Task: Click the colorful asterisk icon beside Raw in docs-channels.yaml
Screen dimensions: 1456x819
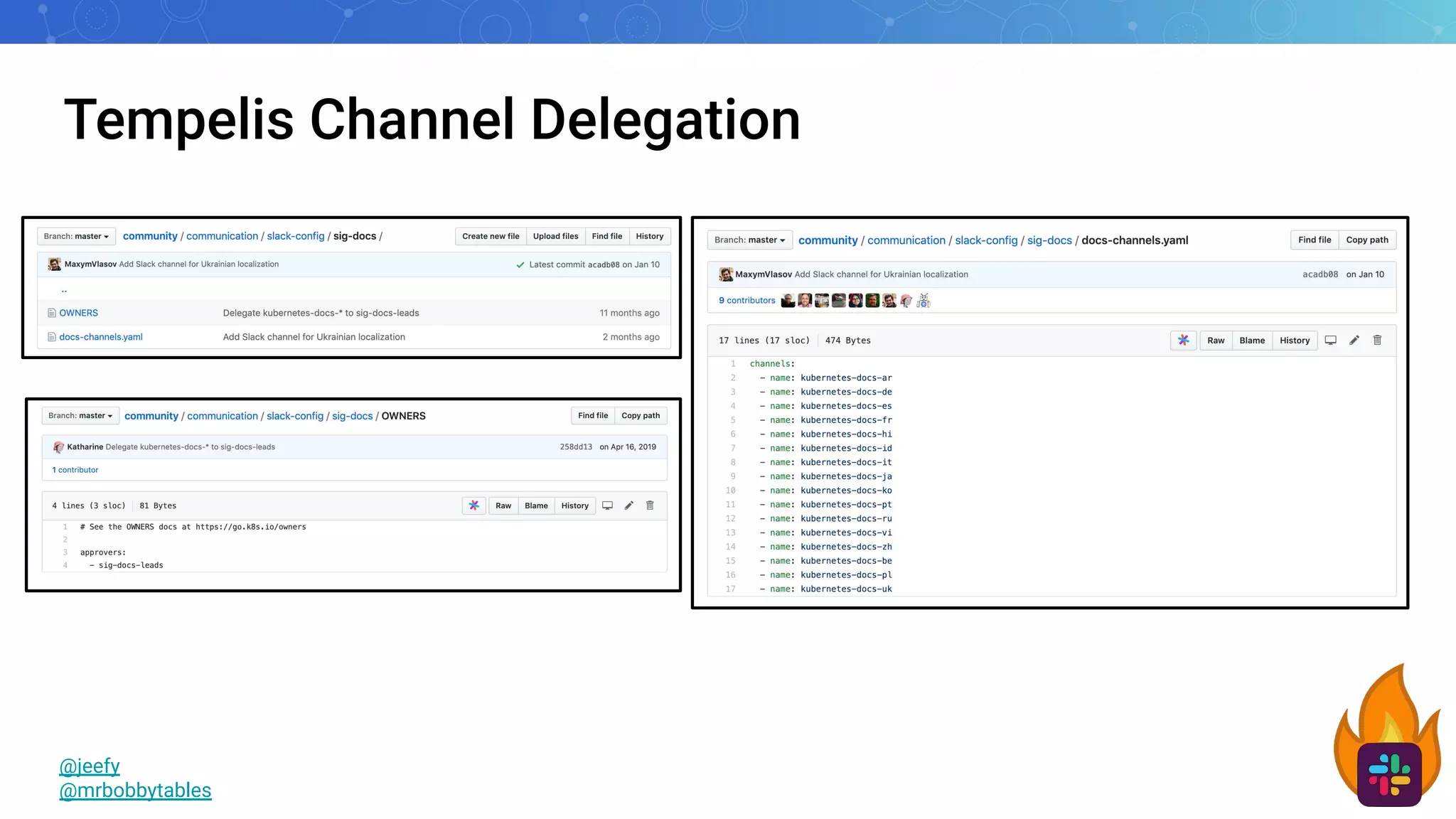Action: [x=1184, y=341]
